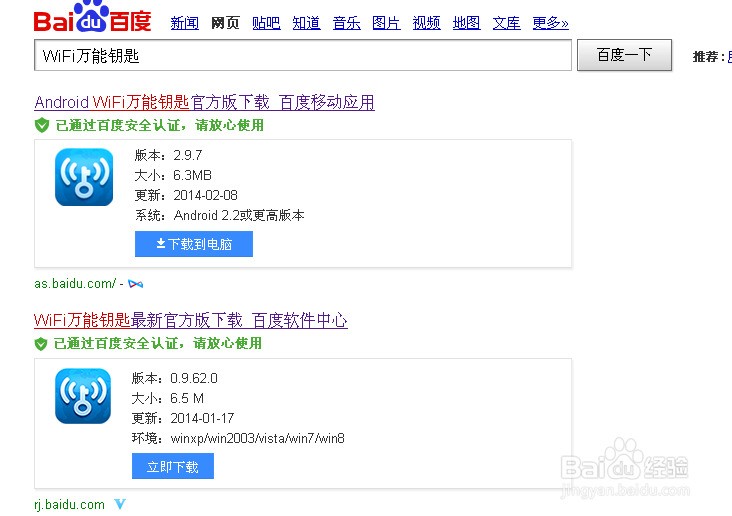Click environment text winxp/win2003/vista/win7/win8

258,438
